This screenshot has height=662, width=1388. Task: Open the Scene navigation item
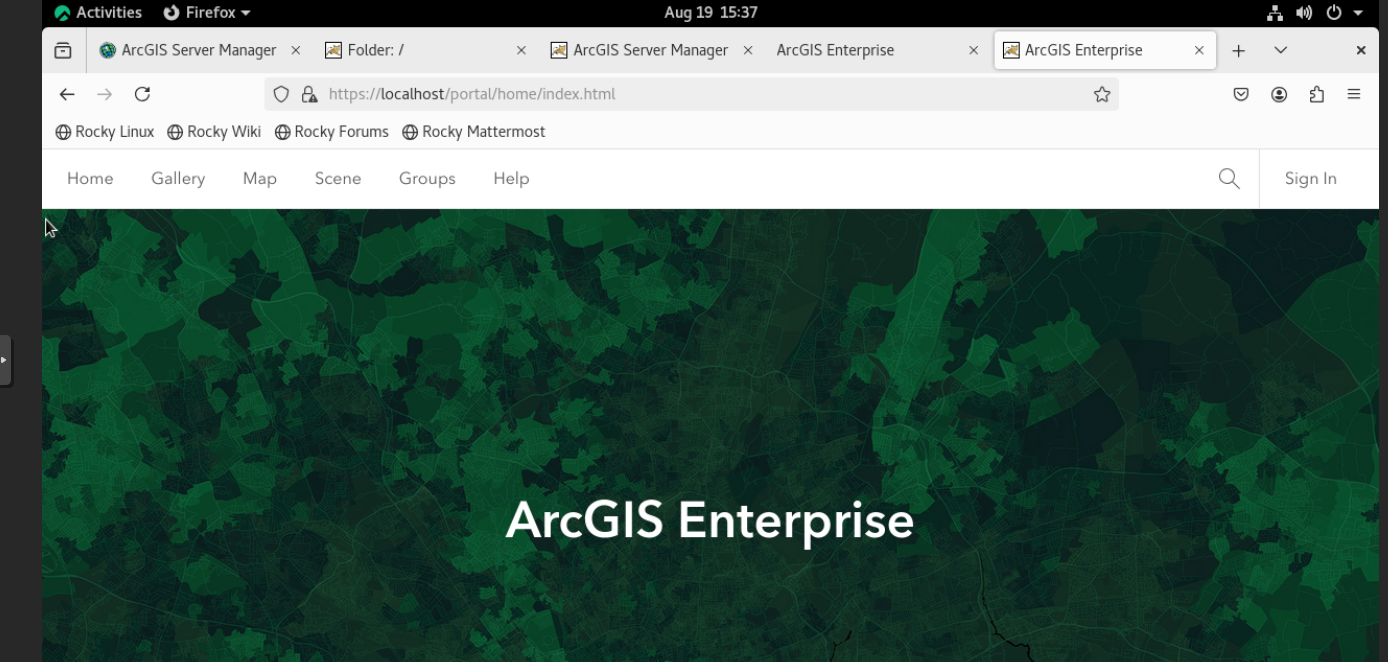[x=338, y=178]
